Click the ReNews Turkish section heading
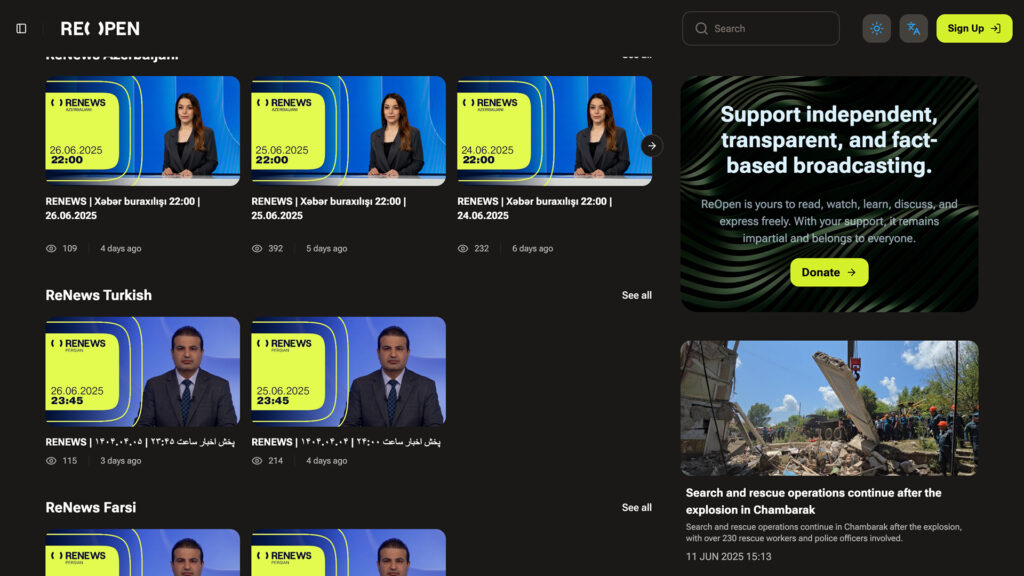This screenshot has width=1024, height=576. coord(99,295)
